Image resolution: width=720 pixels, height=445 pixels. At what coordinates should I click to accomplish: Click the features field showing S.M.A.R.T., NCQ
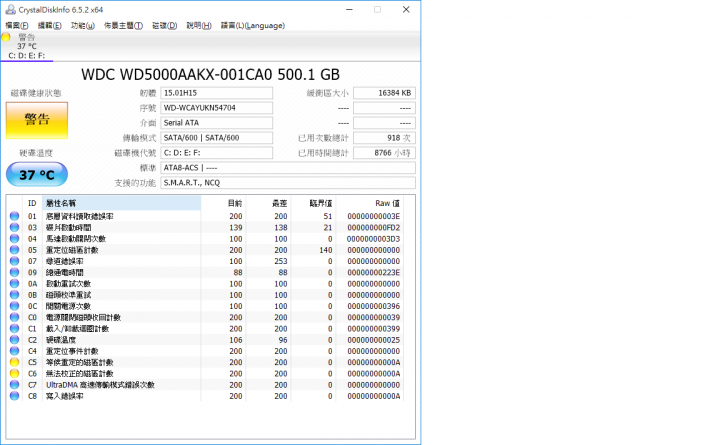click(288, 183)
